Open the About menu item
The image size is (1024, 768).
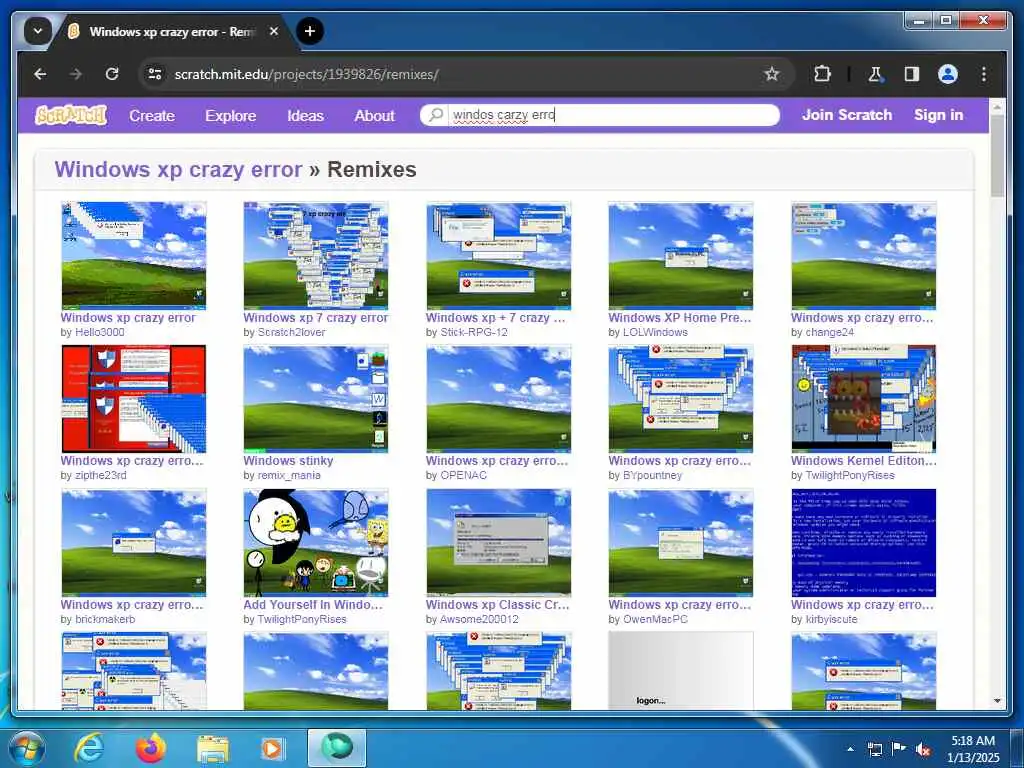374,116
